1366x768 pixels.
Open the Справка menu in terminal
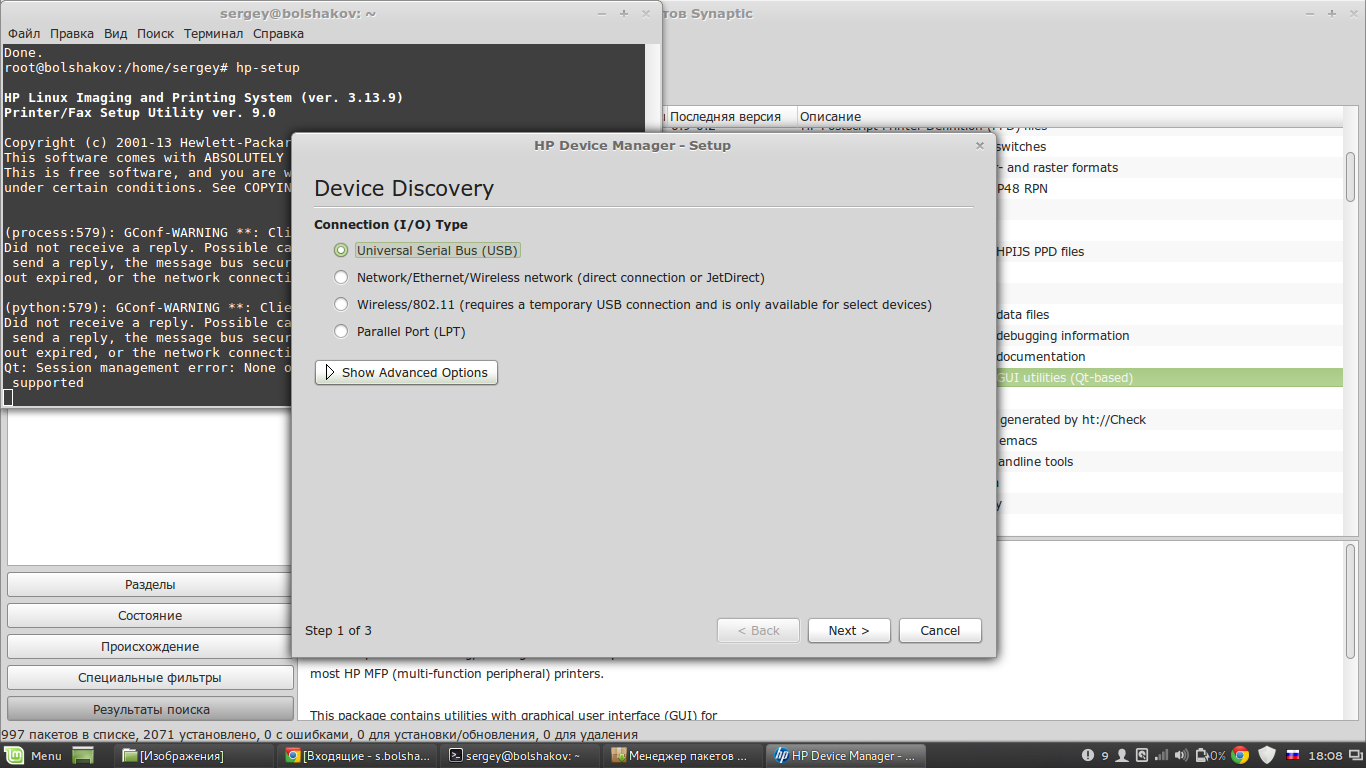pos(278,33)
